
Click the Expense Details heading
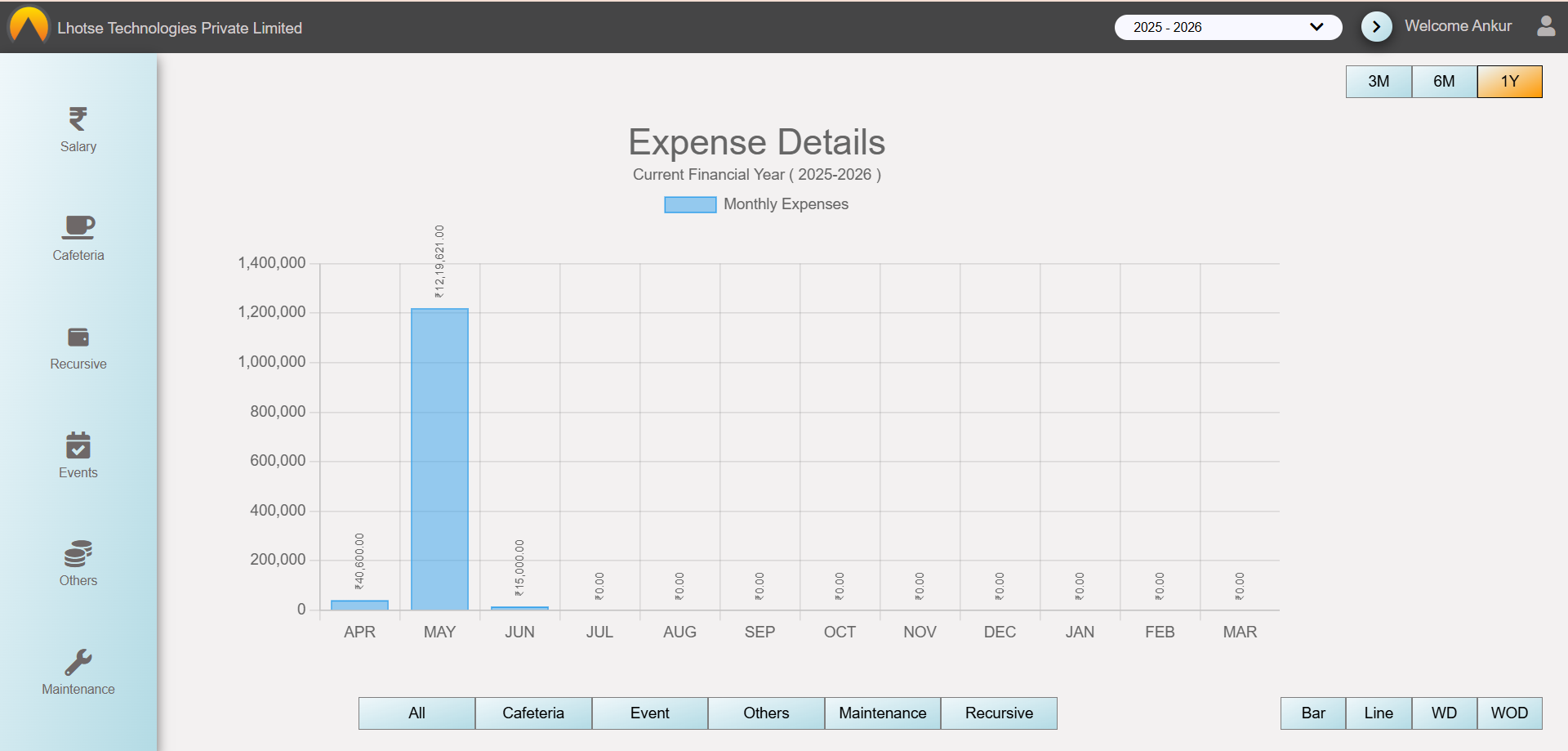tap(756, 142)
